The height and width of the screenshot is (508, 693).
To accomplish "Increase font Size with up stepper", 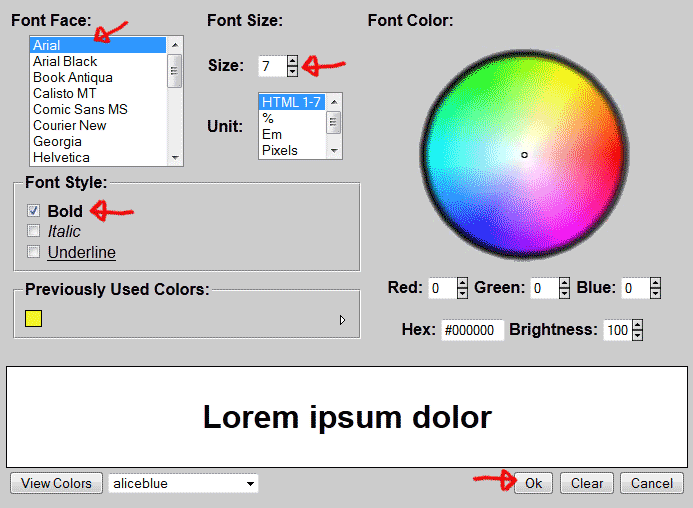I will pyautogui.click(x=292, y=61).
